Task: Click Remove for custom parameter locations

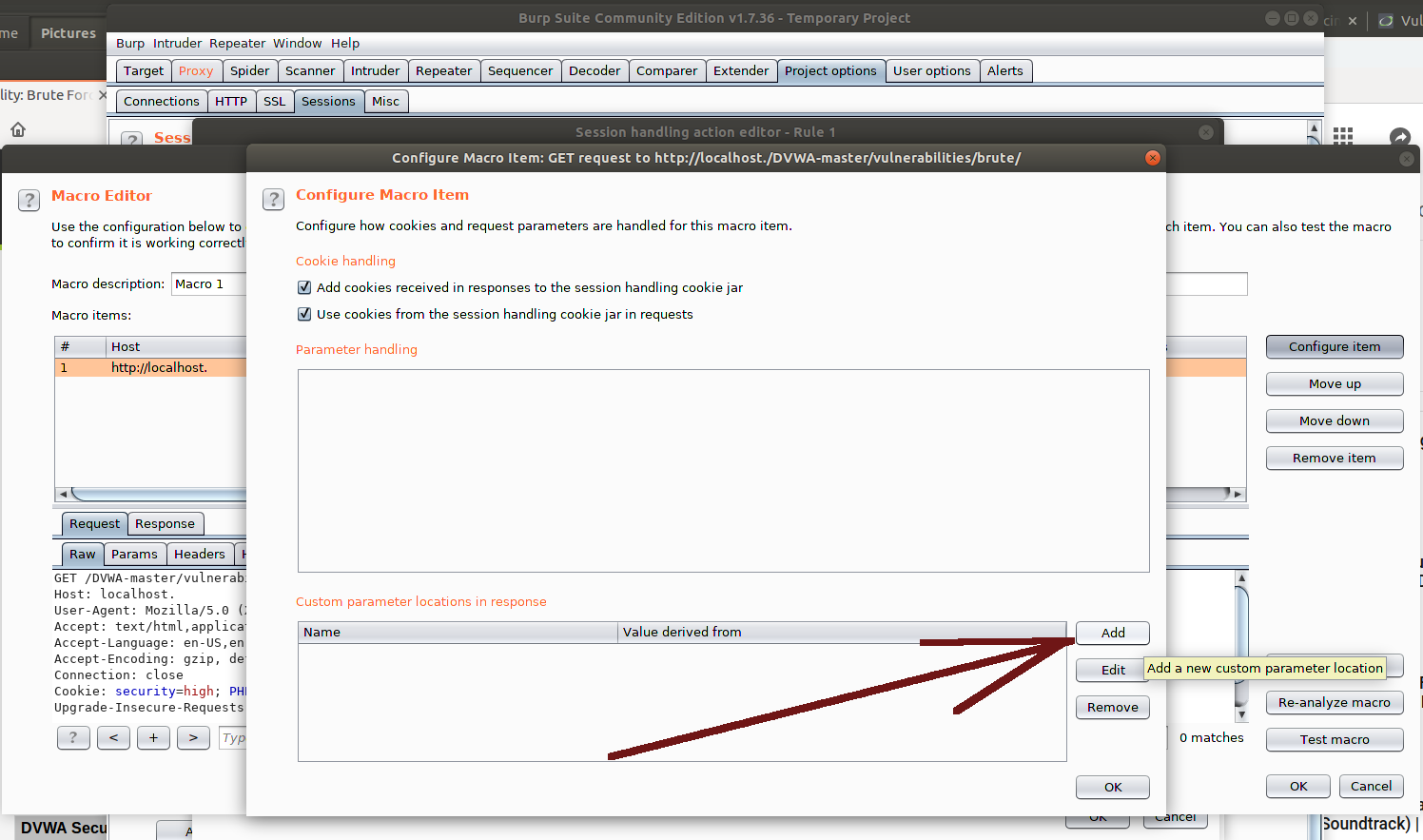Action: click(1113, 707)
